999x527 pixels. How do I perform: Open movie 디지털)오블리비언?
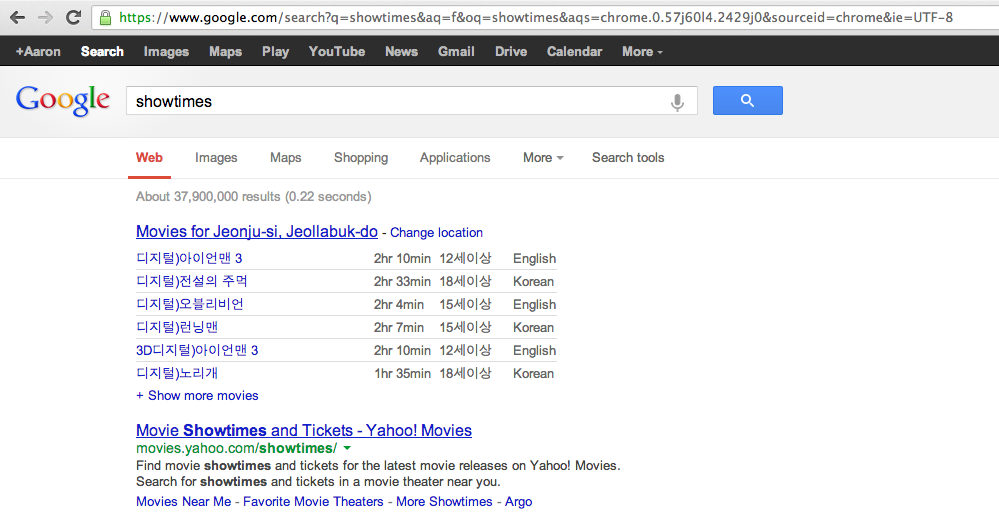pos(190,304)
